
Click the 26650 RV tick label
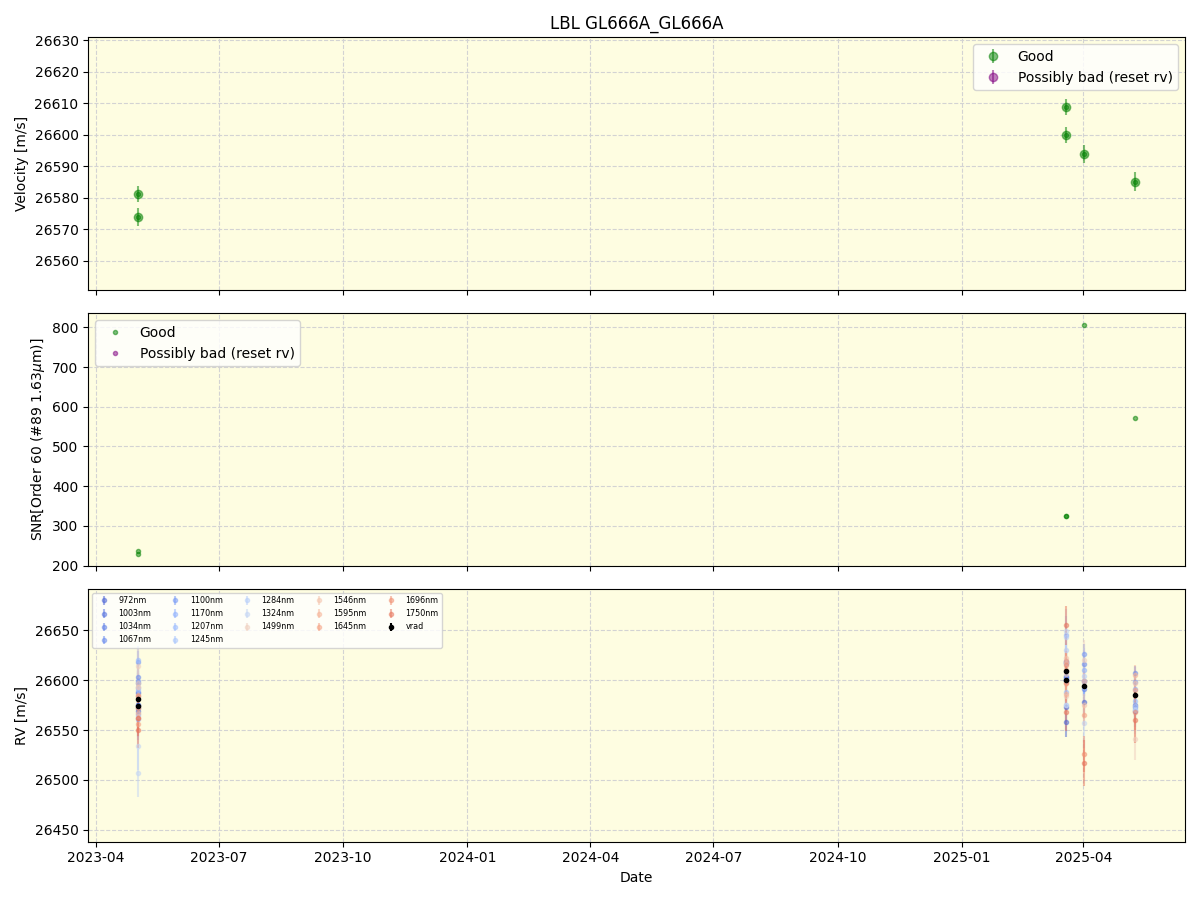(58, 631)
